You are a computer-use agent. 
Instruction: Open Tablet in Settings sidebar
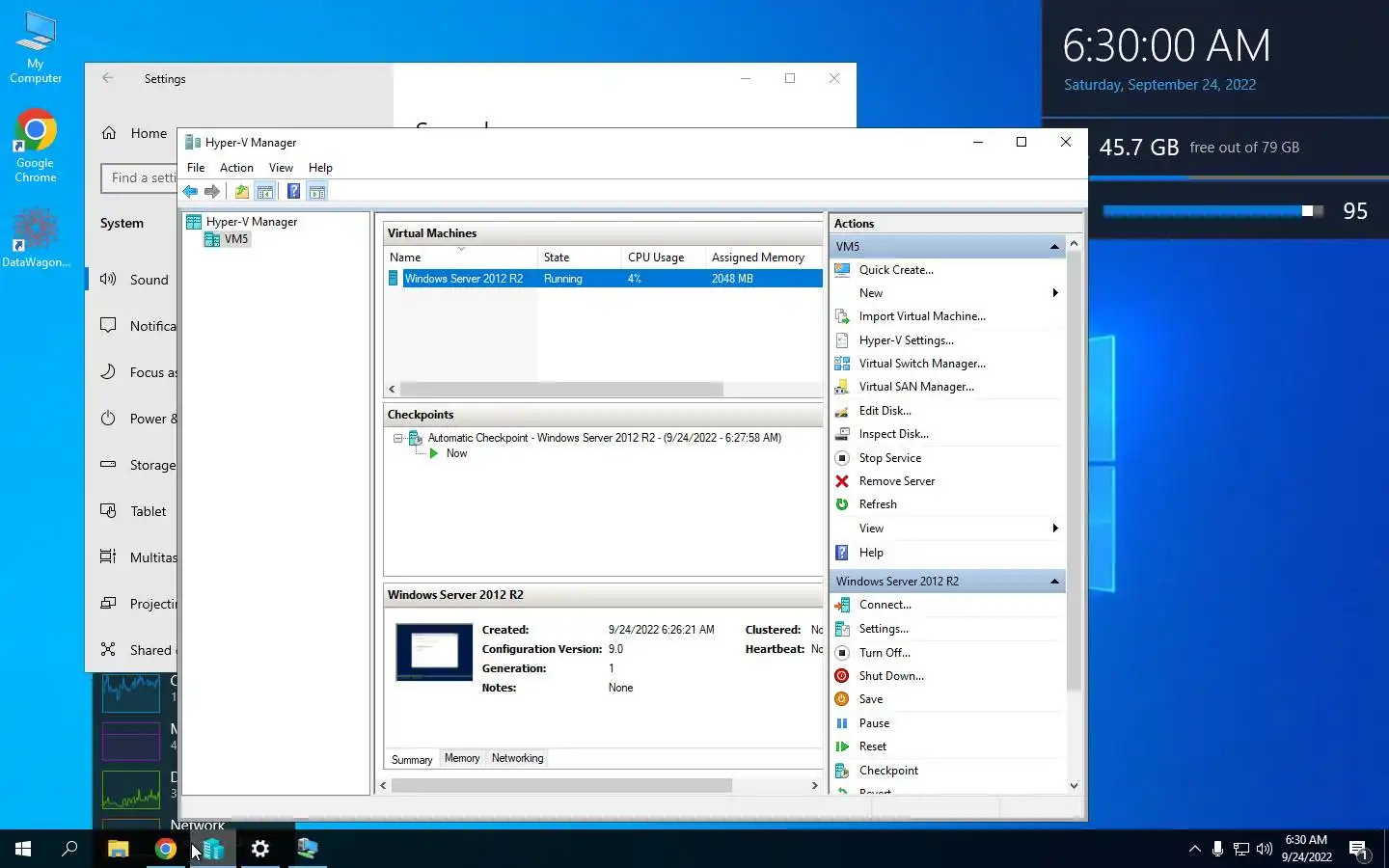point(133,511)
